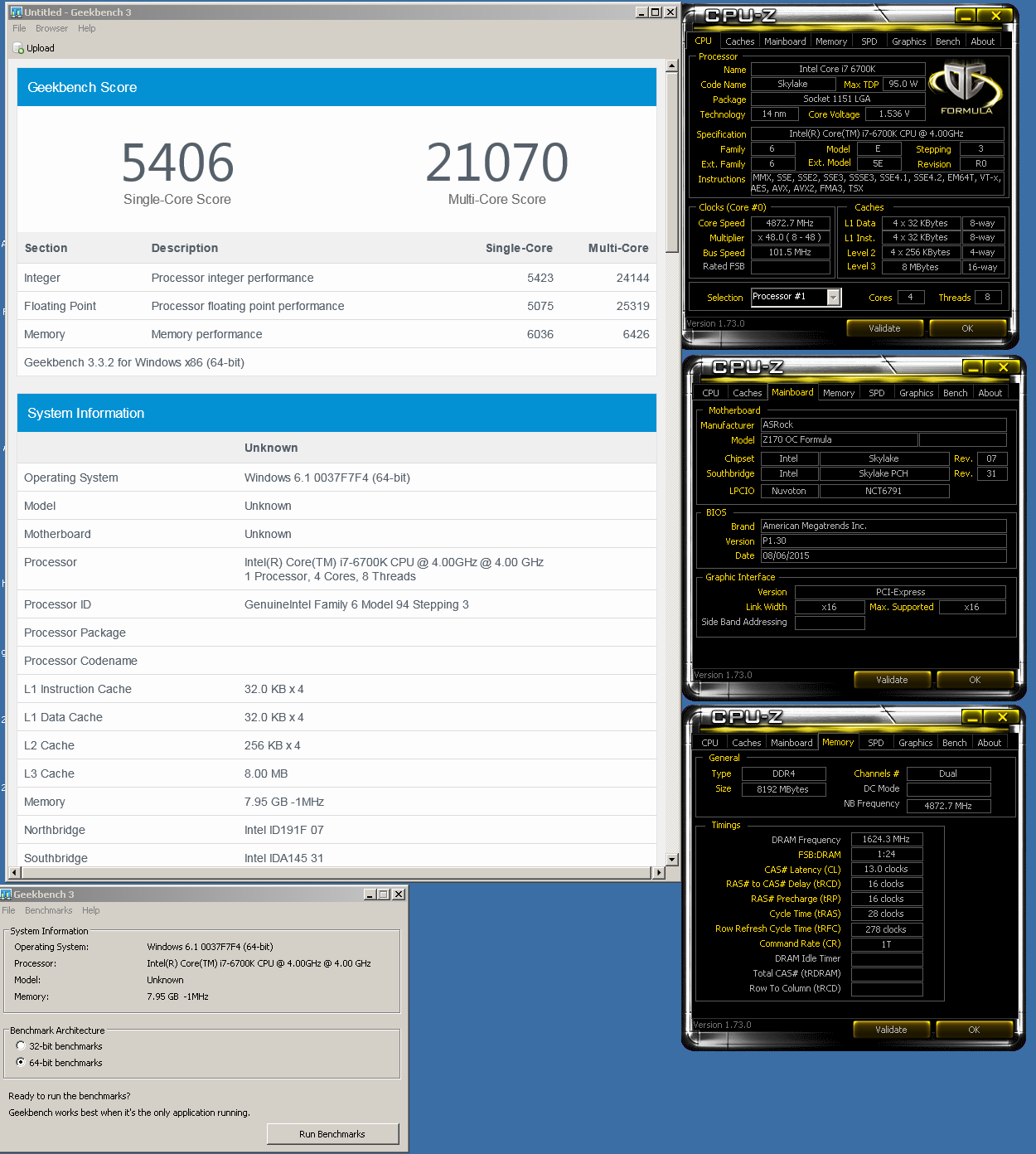Click the Geekbench app icon in the Untitled window title bar
1036x1154 pixels.
click(x=16, y=12)
